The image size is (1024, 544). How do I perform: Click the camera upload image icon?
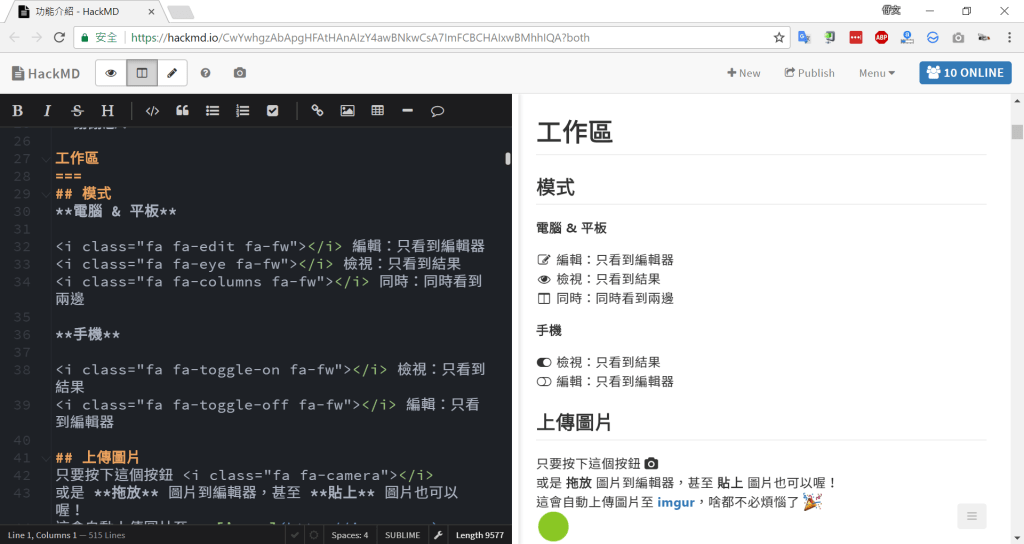pyautogui.click(x=239, y=73)
